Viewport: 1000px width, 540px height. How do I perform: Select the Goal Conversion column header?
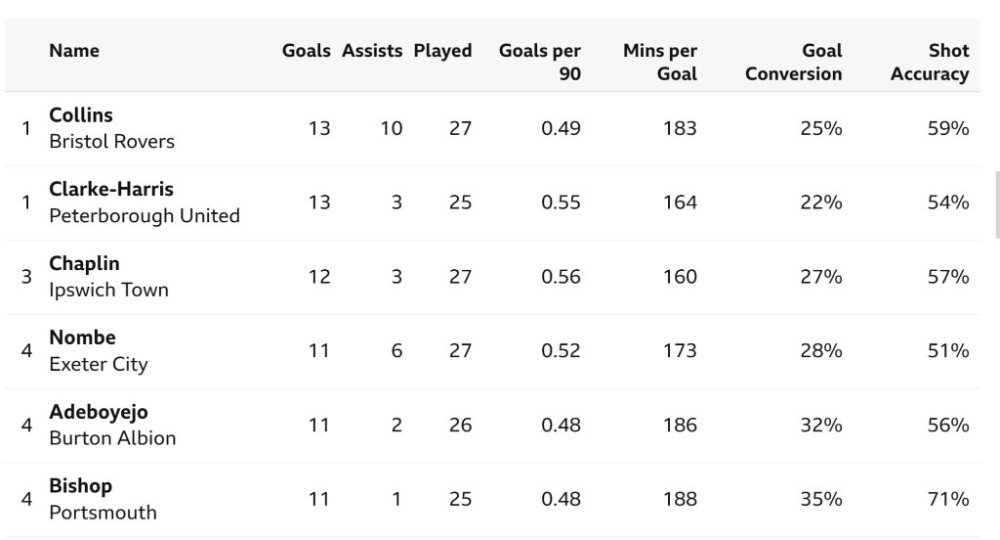(794, 62)
